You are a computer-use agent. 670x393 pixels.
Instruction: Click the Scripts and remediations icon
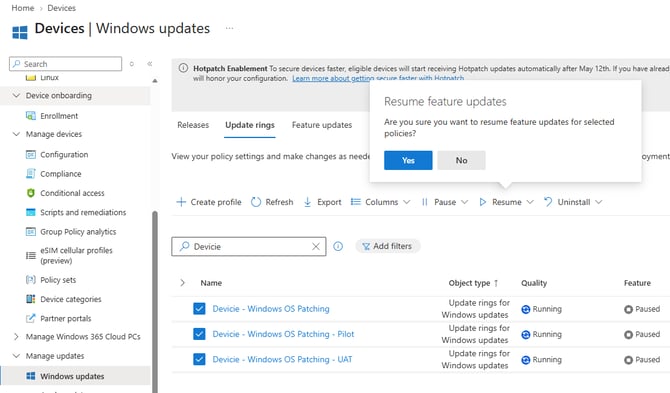31,212
